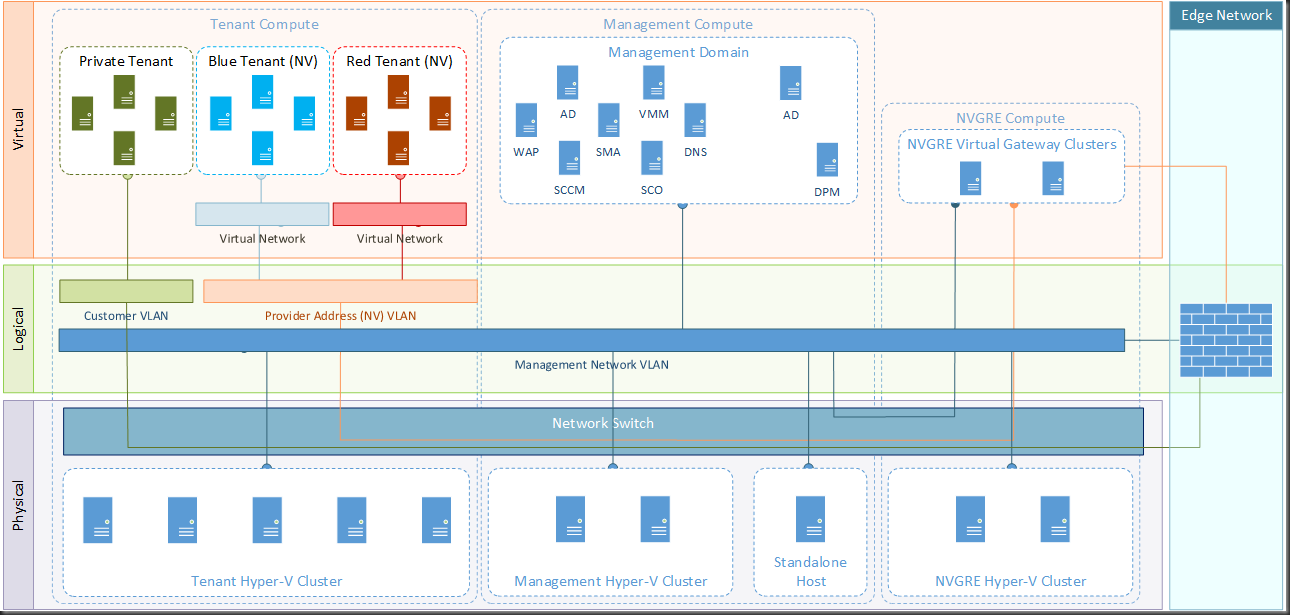The image size is (1290, 615).
Task: Select the SMA server icon
Action: pos(609,120)
